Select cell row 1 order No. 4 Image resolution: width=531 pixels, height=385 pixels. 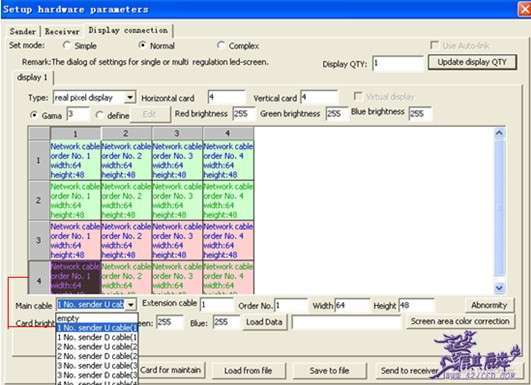pos(228,160)
